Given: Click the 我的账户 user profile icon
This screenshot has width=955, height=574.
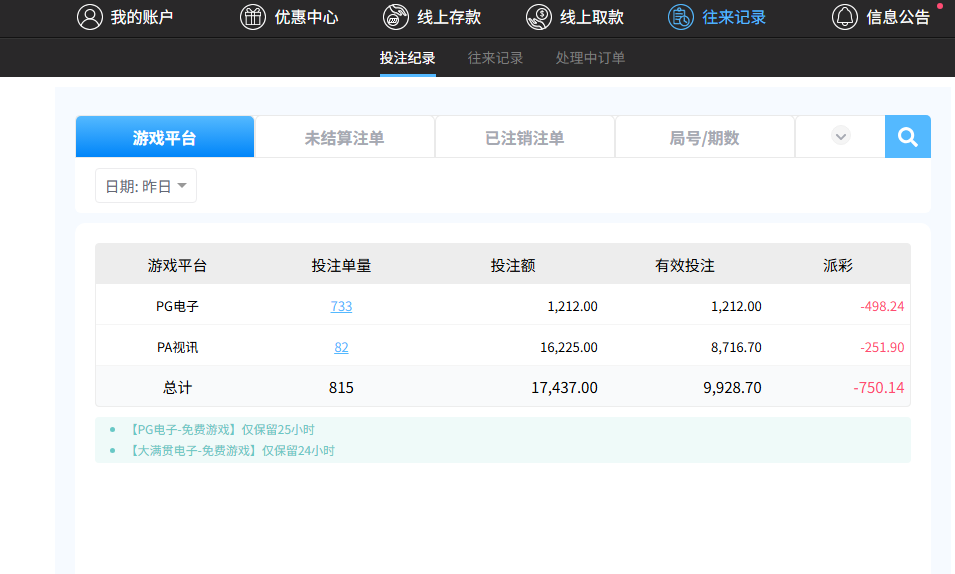Looking at the screenshot, I should tap(90, 17).
